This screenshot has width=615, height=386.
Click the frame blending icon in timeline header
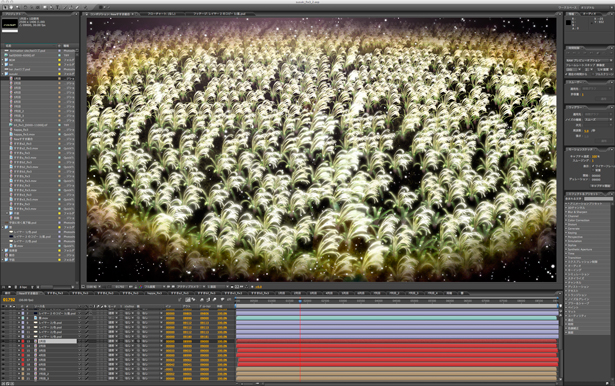(208, 300)
